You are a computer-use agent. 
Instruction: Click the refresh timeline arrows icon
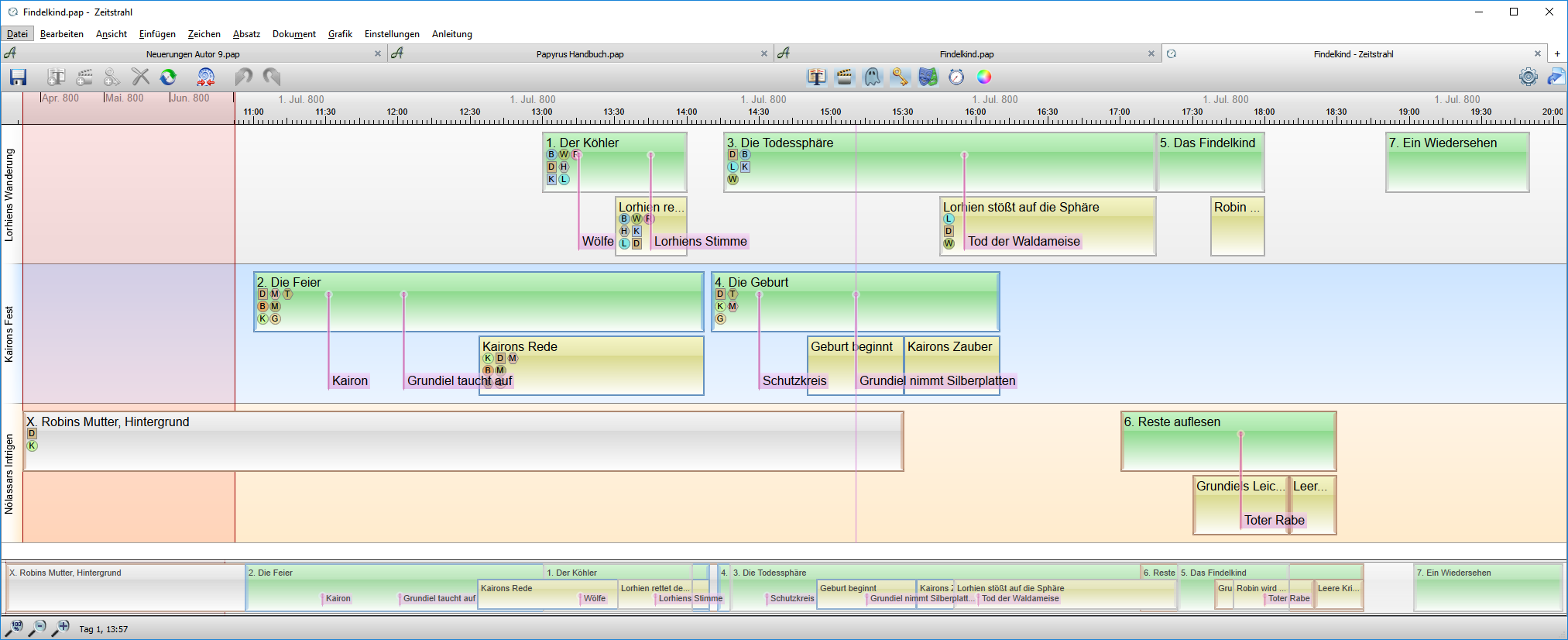(x=168, y=77)
